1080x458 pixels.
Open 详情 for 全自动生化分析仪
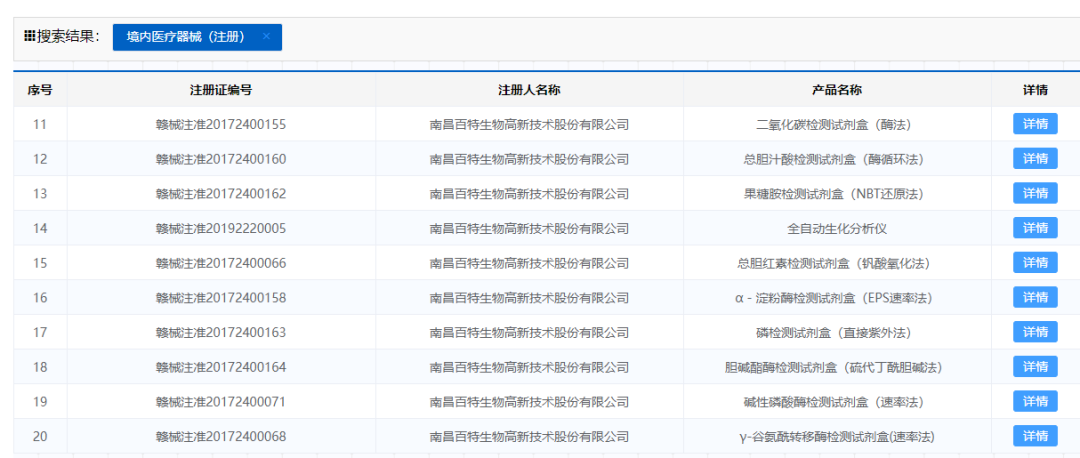[x=1035, y=228]
